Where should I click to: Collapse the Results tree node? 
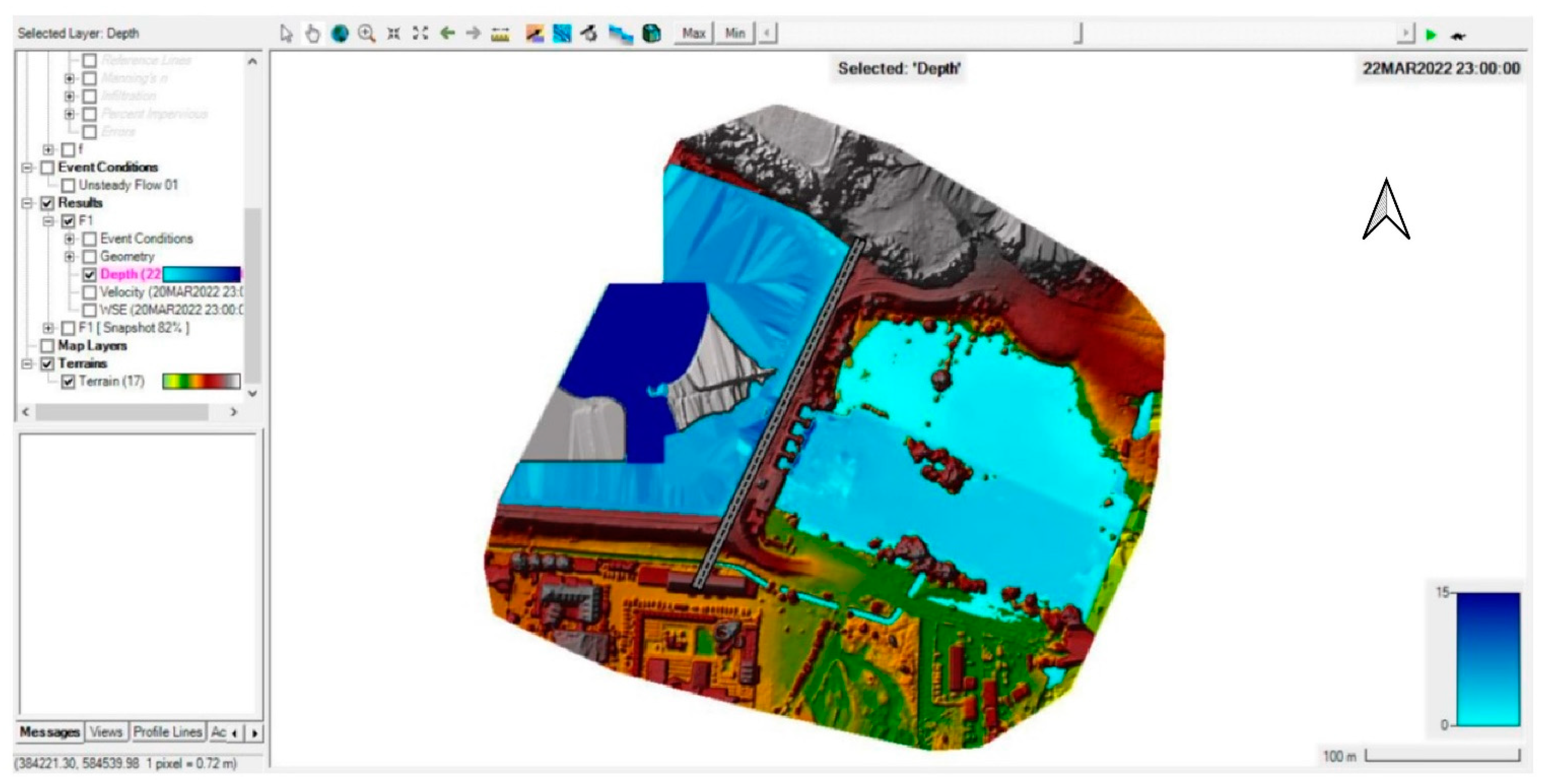(x=26, y=203)
